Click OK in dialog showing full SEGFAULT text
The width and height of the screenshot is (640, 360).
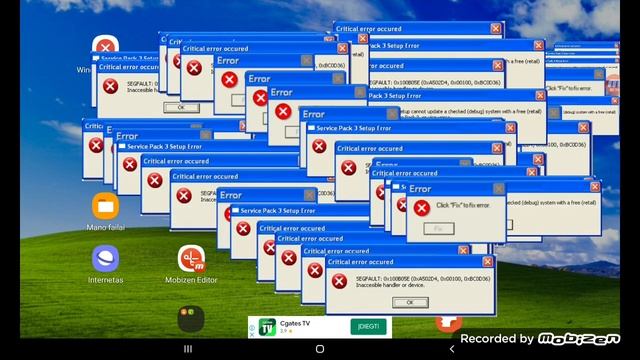coord(410,302)
